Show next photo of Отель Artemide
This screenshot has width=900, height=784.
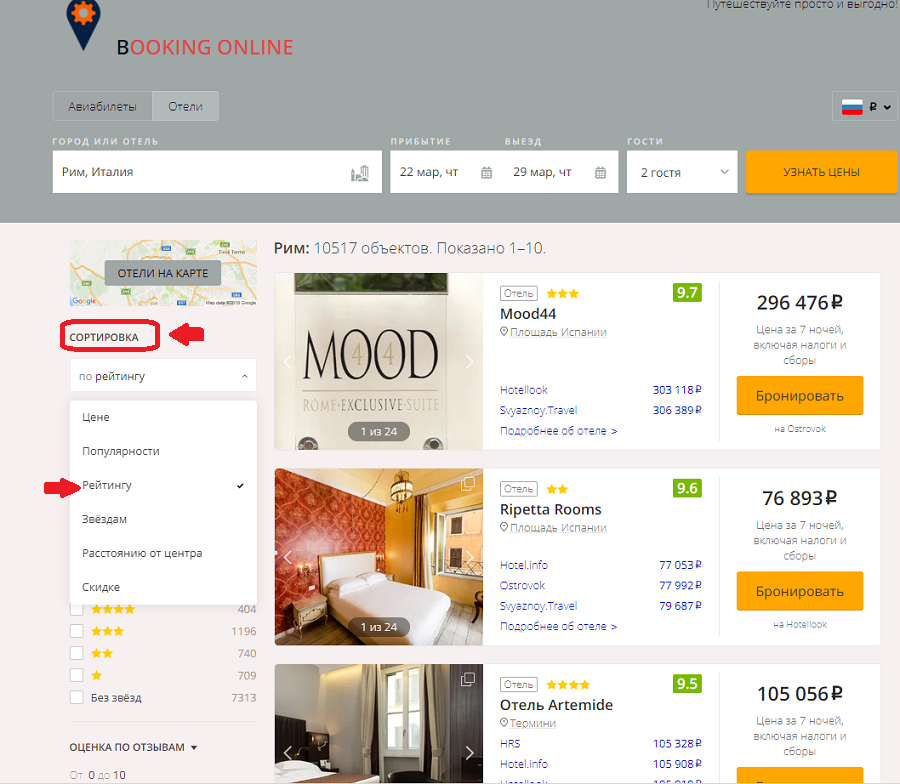(470, 752)
